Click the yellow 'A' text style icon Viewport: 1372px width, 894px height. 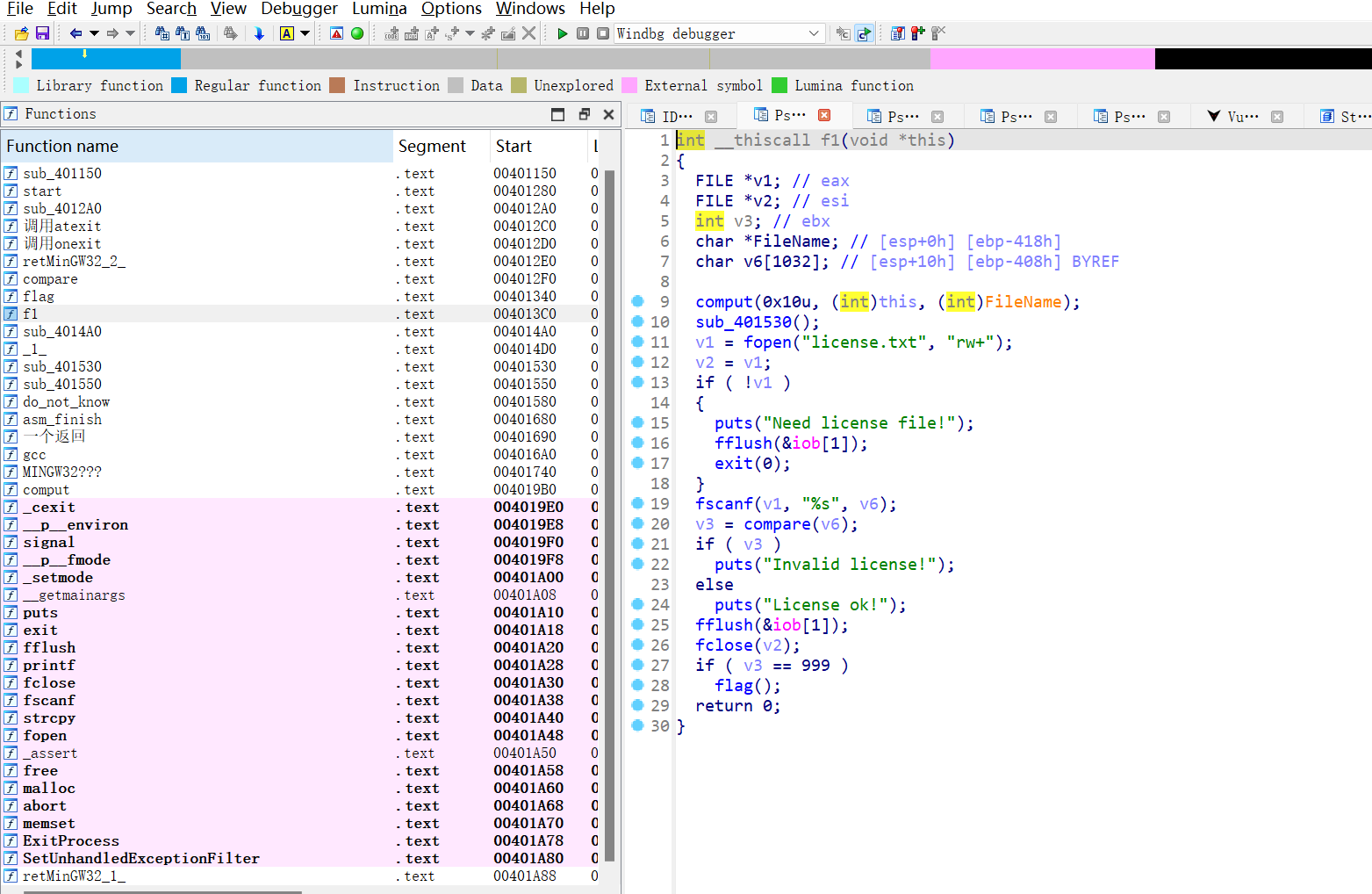pyautogui.click(x=287, y=33)
